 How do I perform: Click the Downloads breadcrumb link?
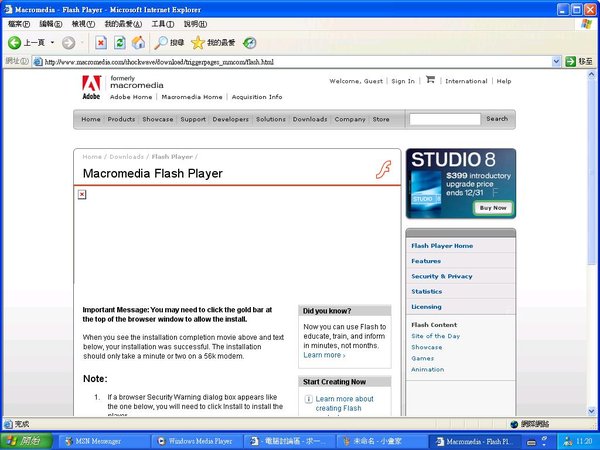127,157
